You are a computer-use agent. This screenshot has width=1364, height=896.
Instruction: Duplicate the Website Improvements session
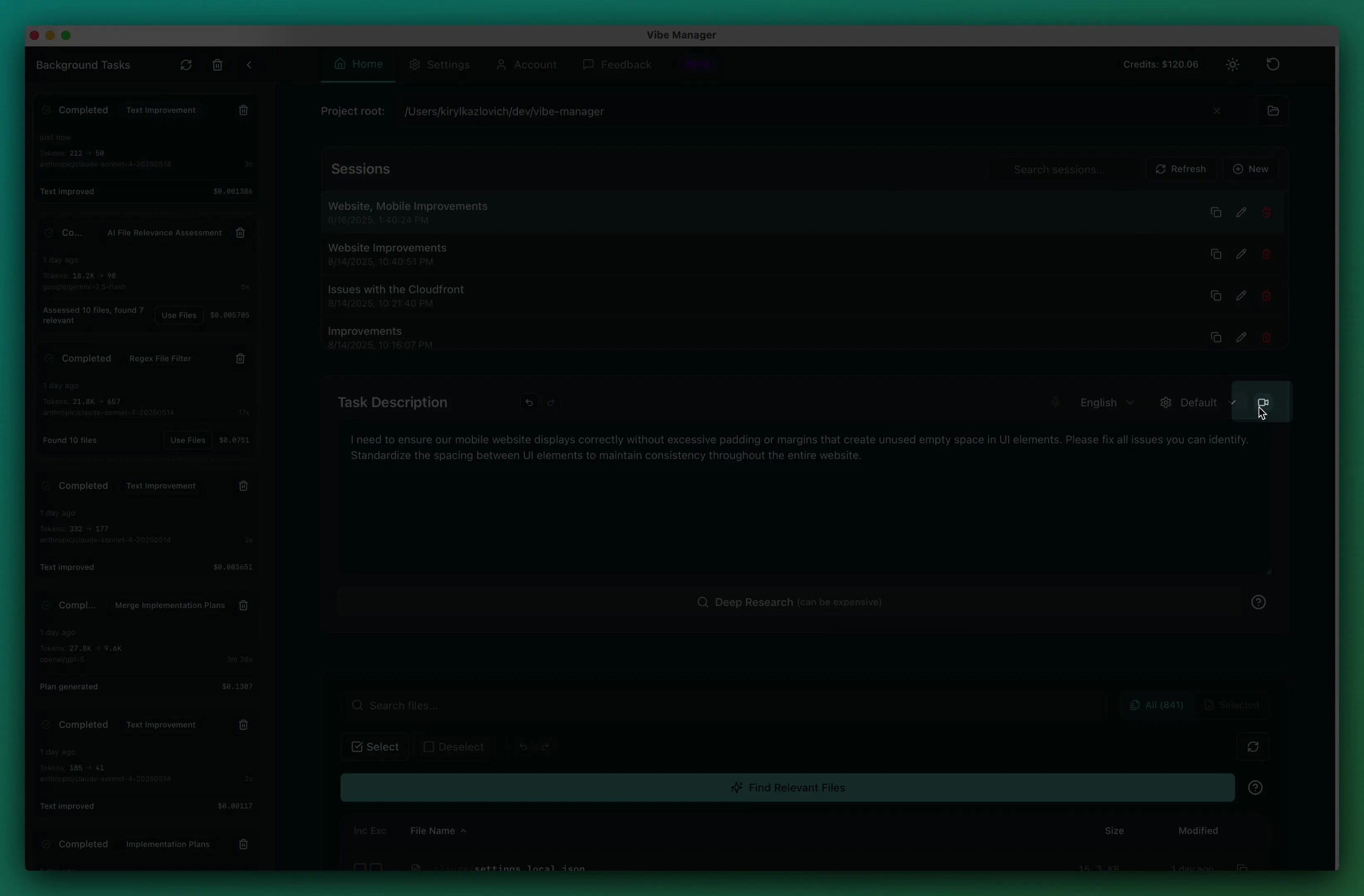coord(1215,254)
